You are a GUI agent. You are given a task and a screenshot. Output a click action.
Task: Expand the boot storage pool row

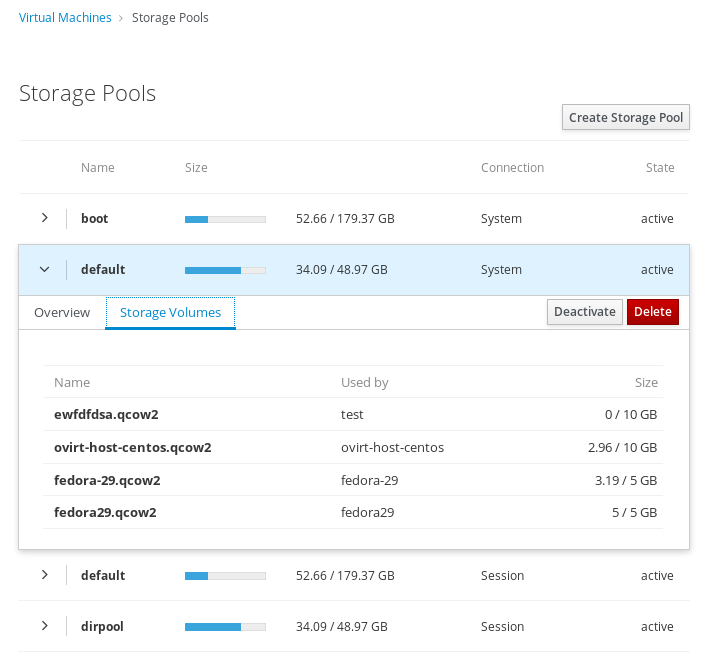coord(44,218)
